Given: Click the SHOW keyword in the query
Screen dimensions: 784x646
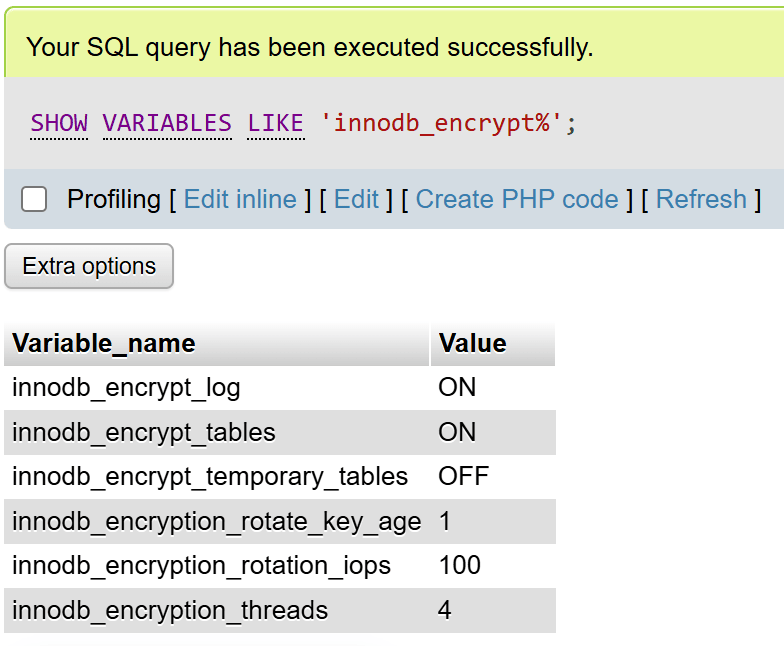Looking at the screenshot, I should pos(59,123).
